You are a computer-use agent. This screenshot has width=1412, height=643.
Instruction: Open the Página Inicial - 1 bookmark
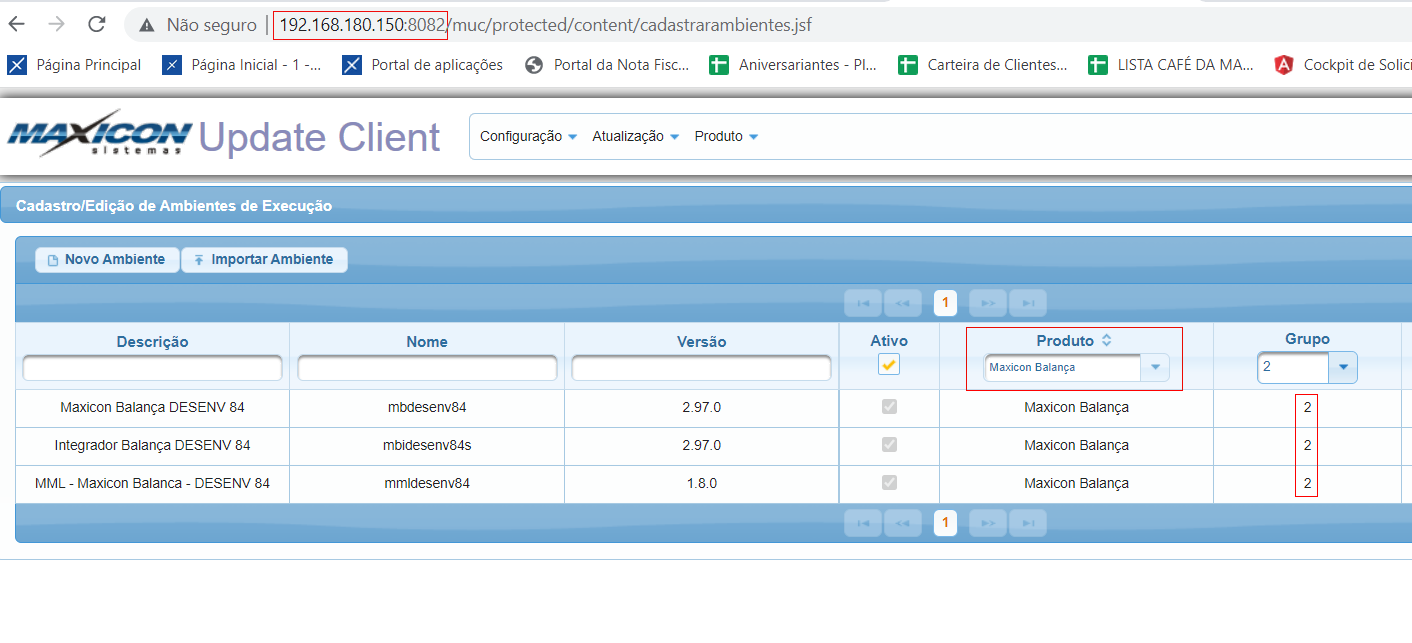pyautogui.click(x=242, y=65)
